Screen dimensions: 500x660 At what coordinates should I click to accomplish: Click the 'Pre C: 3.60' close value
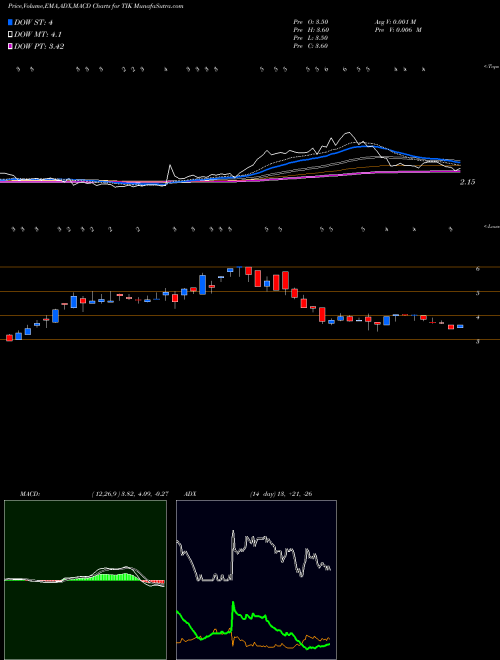(311, 46)
